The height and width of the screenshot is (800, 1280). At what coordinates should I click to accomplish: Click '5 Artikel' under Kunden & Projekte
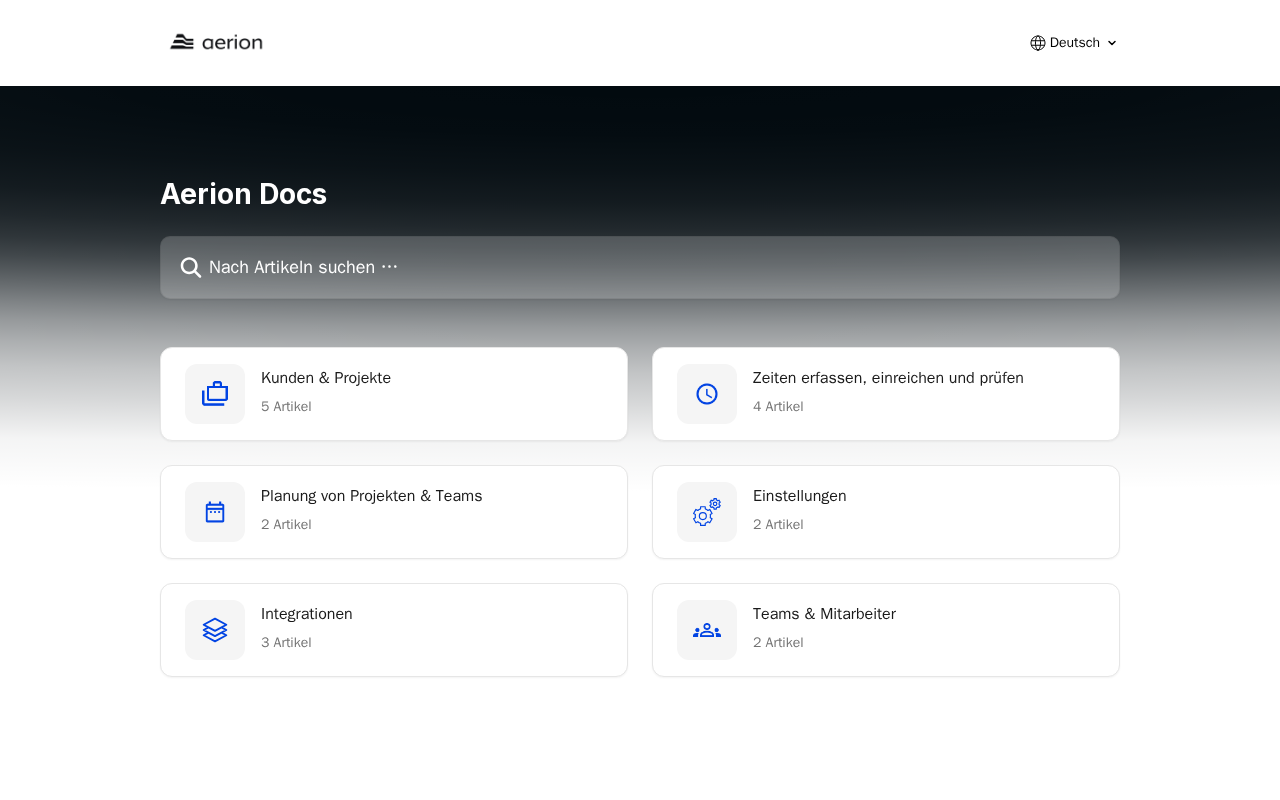pyautogui.click(x=286, y=407)
